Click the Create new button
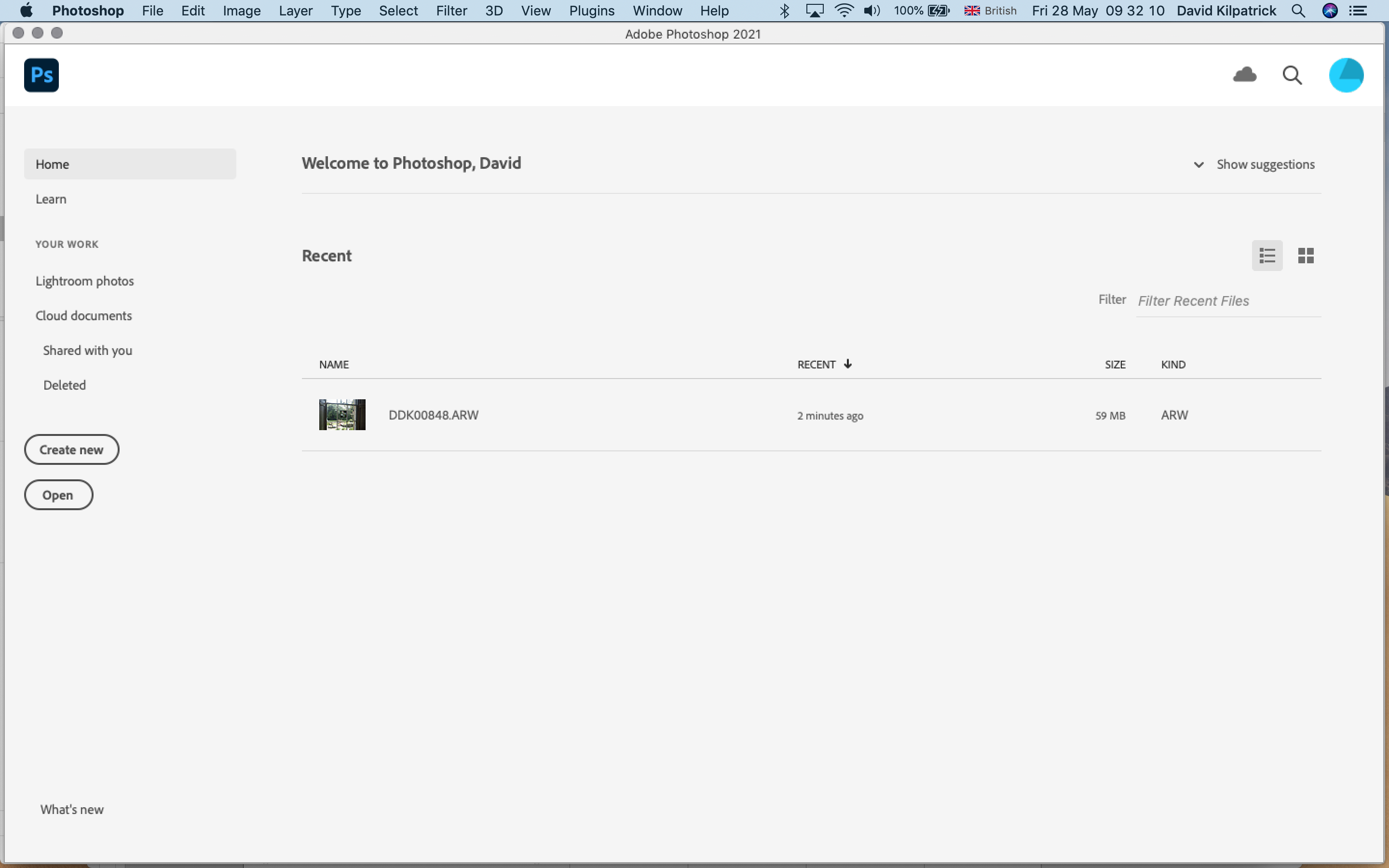The height and width of the screenshot is (868, 1389). click(x=71, y=449)
